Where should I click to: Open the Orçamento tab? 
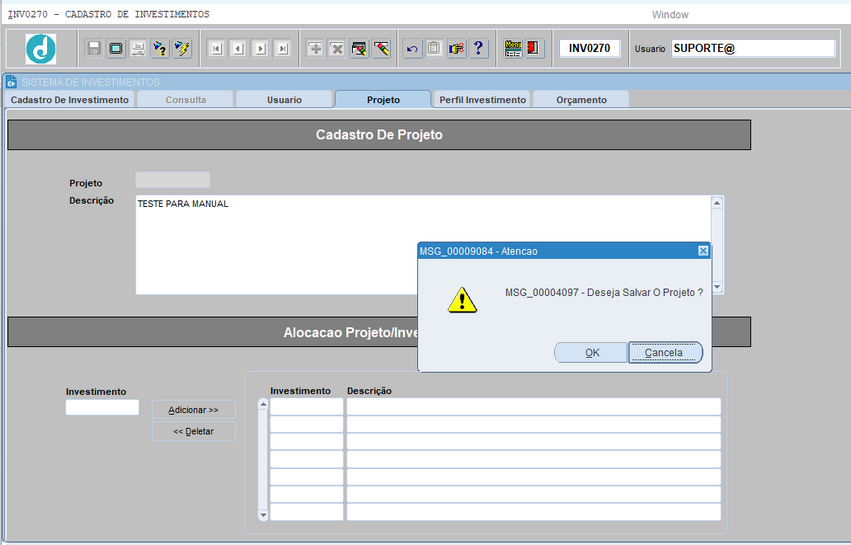581,100
